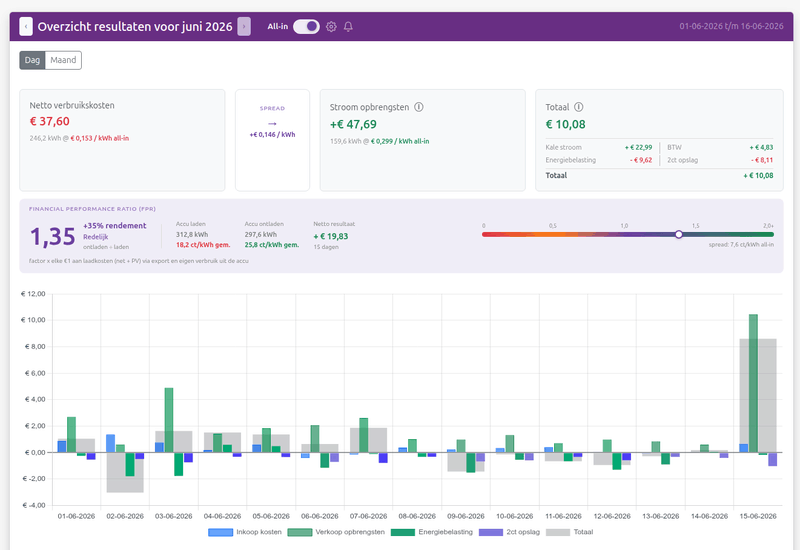Go to previous month with left chevron
This screenshot has width=800, height=550.
26,27
